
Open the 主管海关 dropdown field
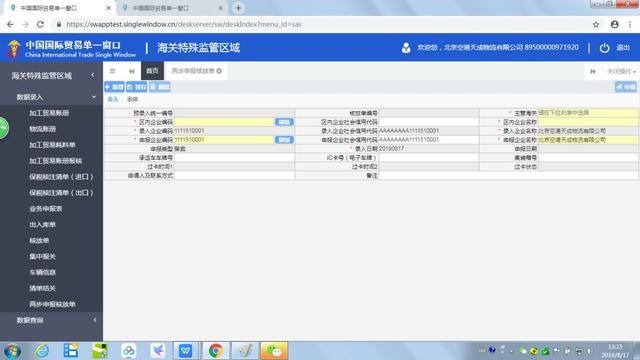coord(588,113)
